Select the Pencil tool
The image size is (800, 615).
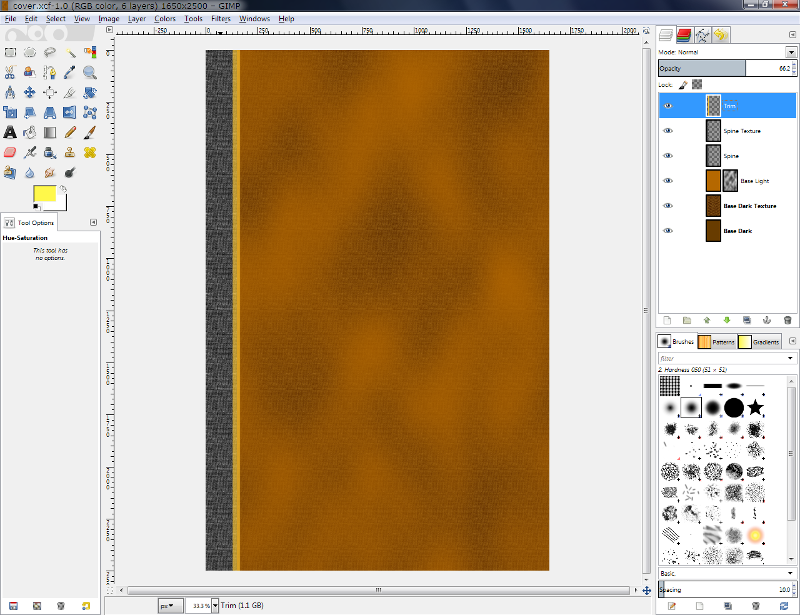(x=70, y=133)
